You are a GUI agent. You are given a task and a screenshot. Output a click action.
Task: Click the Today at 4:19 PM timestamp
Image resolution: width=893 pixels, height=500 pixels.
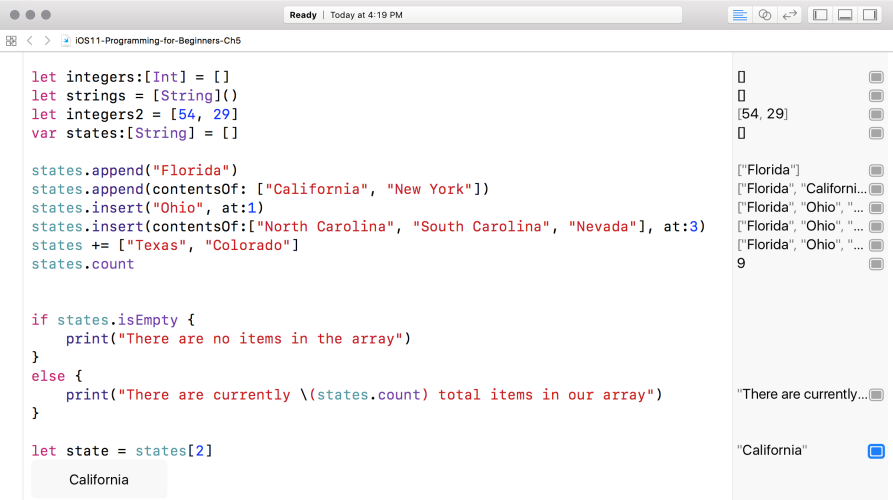[366, 15]
